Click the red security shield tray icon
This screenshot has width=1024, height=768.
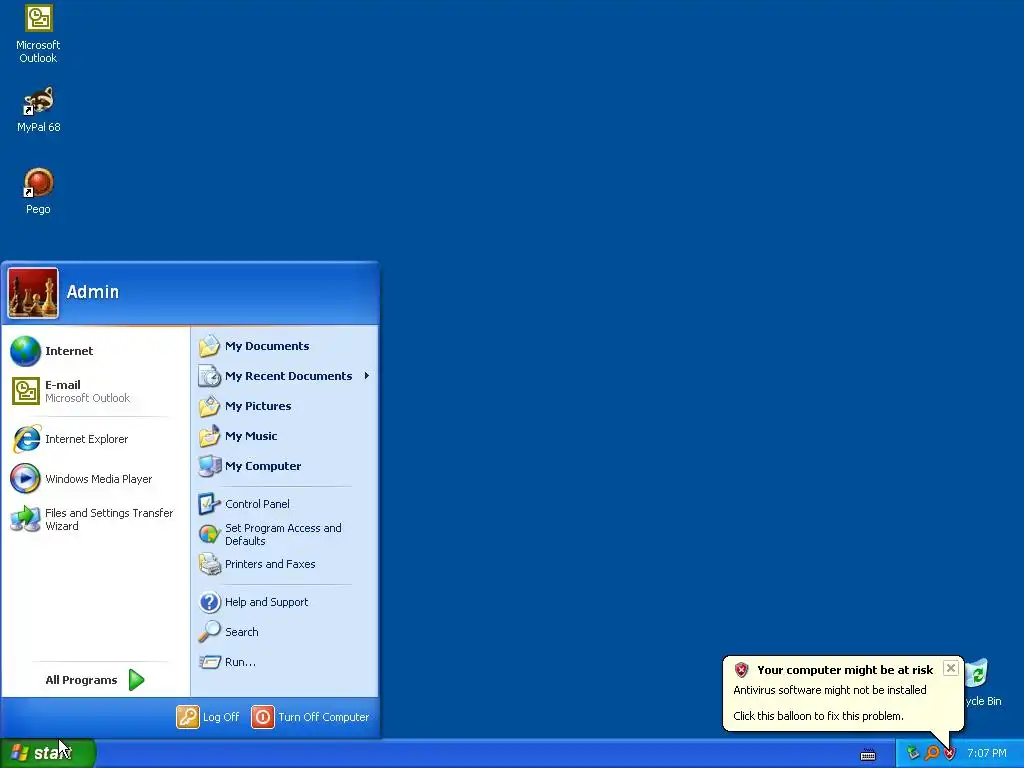click(950, 754)
